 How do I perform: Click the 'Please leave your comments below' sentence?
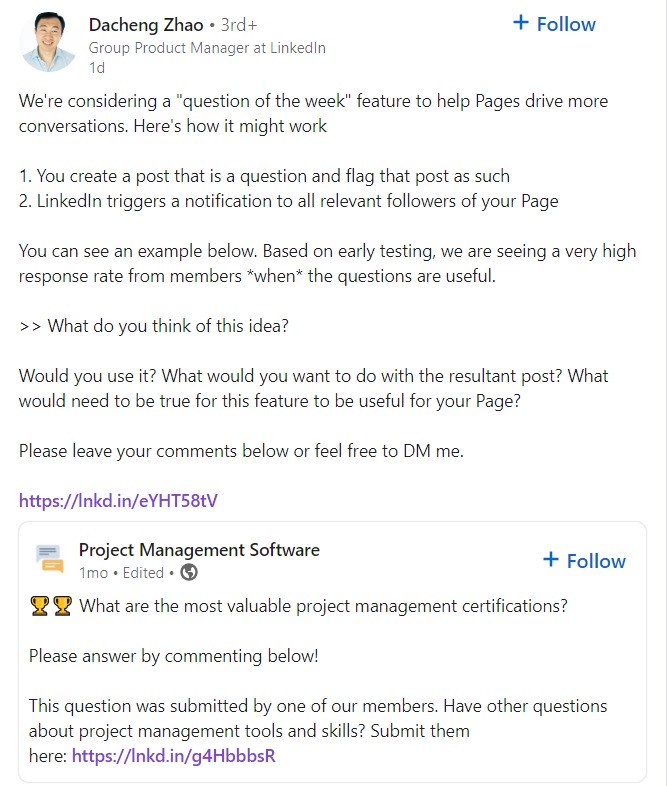point(241,451)
